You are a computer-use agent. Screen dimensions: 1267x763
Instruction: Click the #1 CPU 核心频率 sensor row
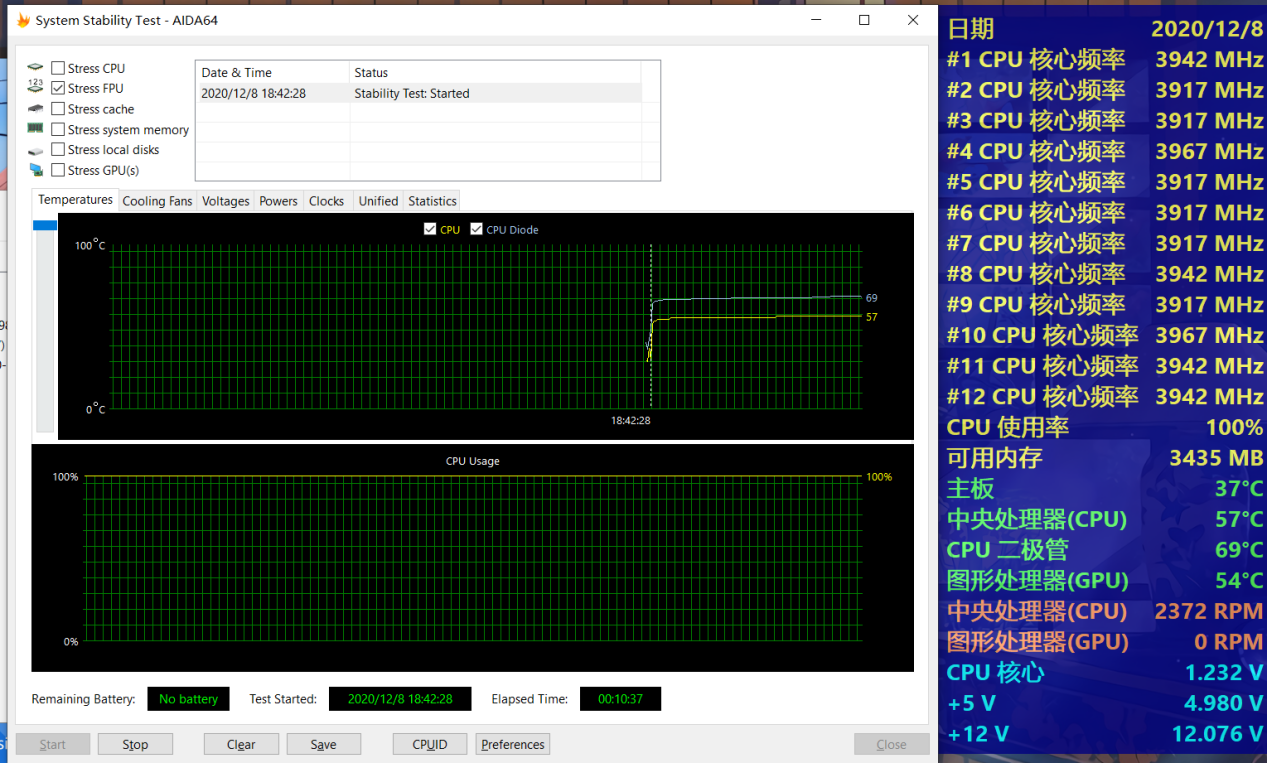tap(1105, 59)
